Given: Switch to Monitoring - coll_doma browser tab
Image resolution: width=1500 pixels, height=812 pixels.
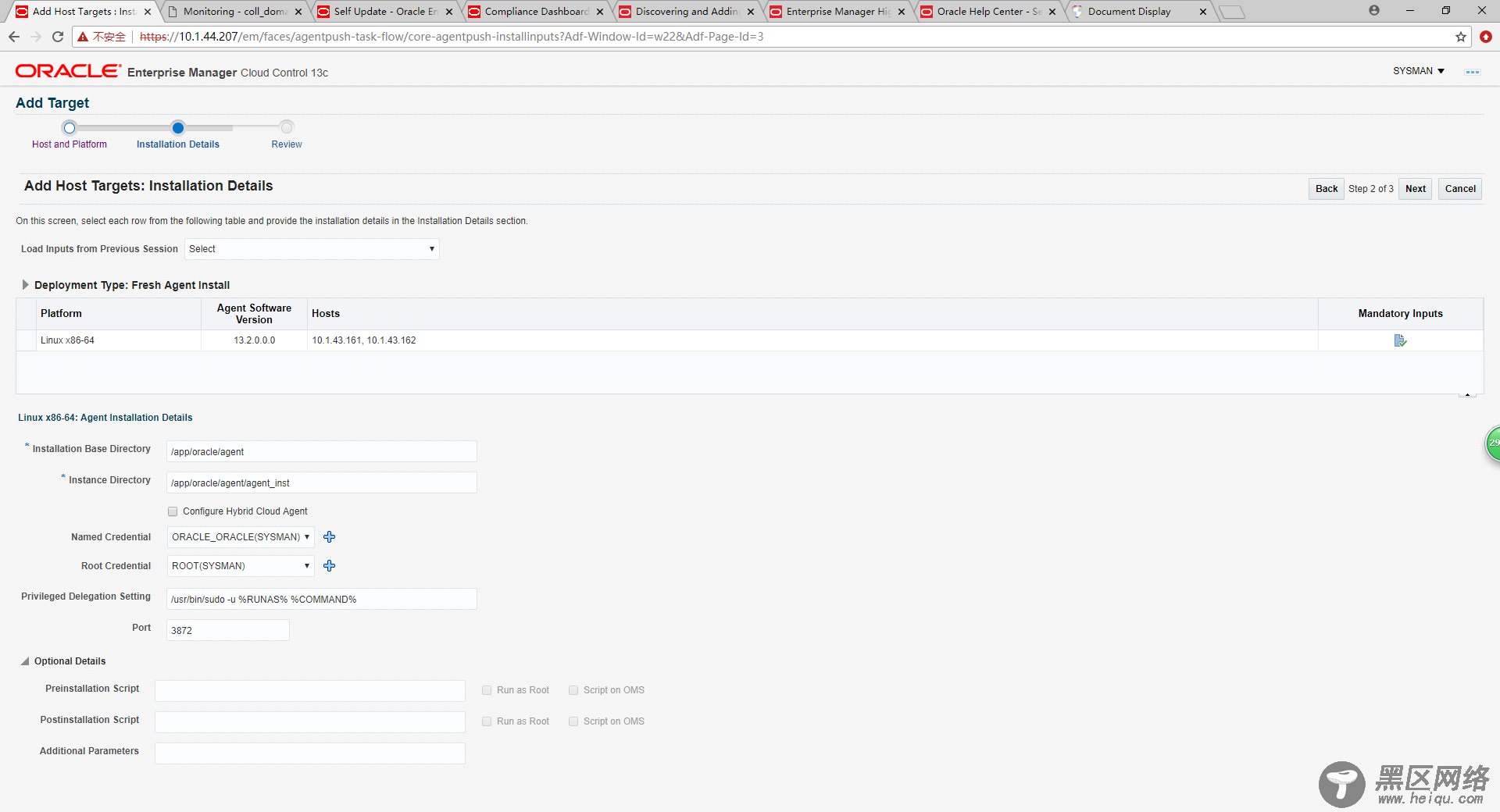Looking at the screenshot, I should 235,12.
